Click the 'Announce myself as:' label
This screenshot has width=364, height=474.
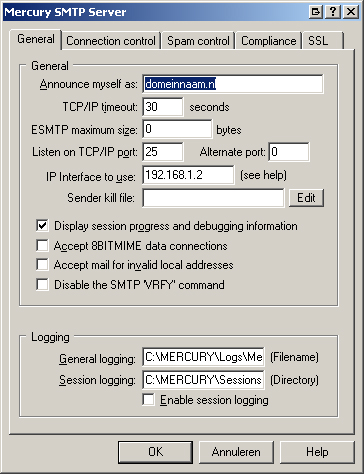coord(88,84)
